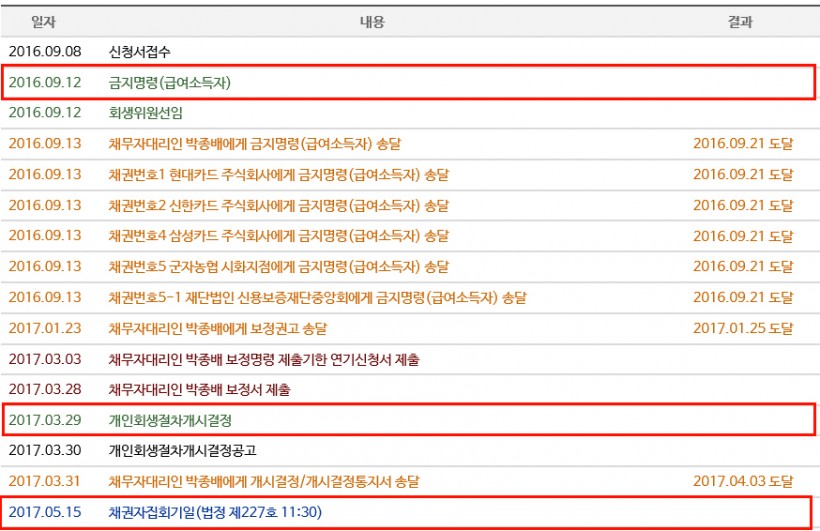This screenshot has width=820, height=531.
Task: Click date 2017.05.15 of 채권자집회기일 row
Action: coord(45,512)
